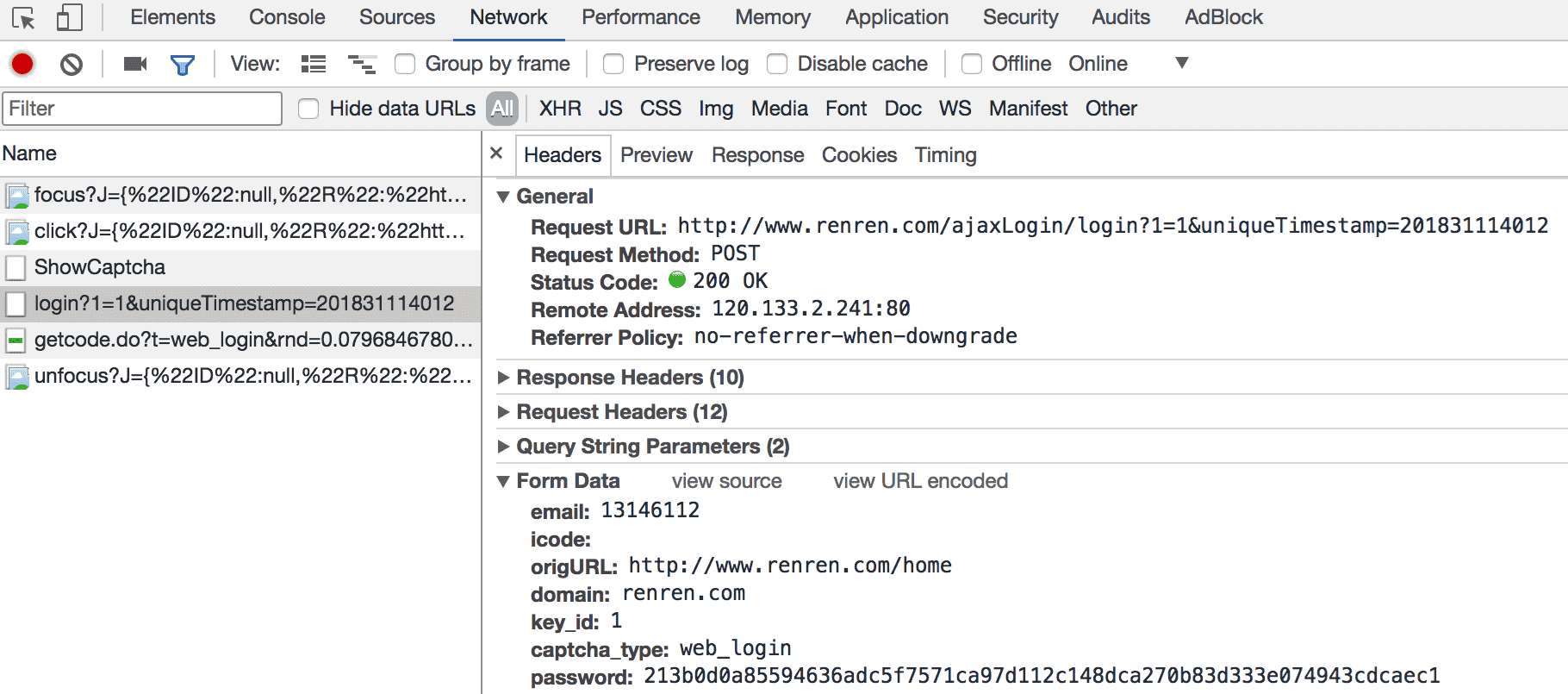Screen dimensions: 1568x694
Task: Click the Filter text input field
Action: click(142, 109)
